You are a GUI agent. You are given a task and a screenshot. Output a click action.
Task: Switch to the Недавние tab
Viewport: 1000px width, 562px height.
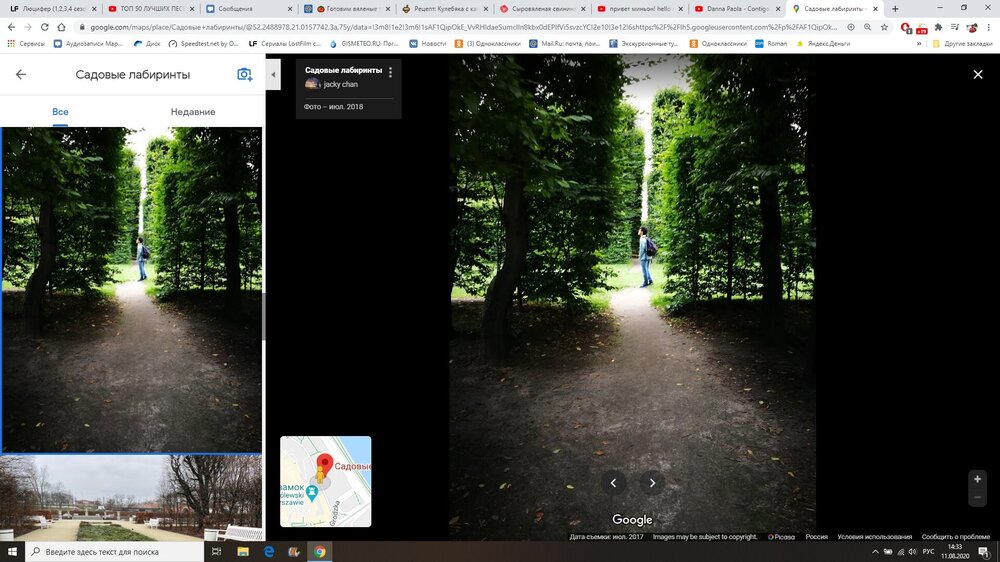coord(193,112)
